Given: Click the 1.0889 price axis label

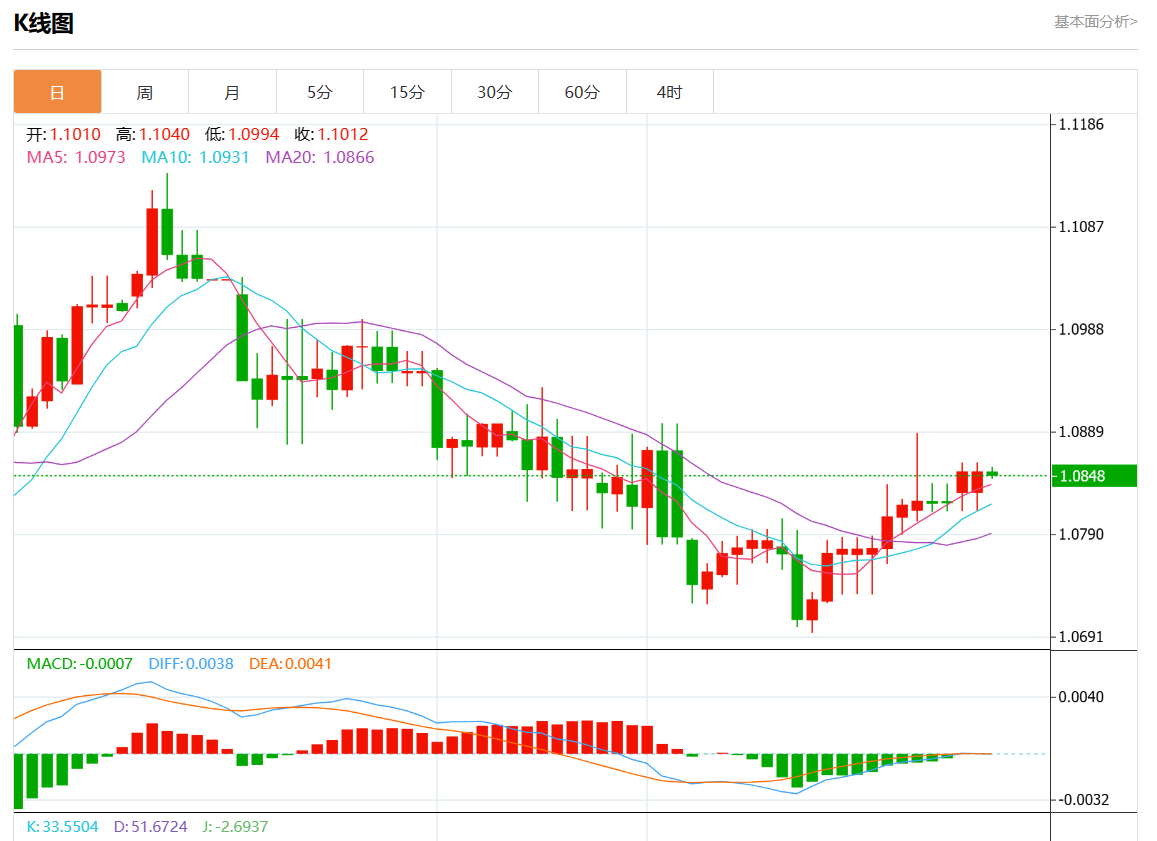Looking at the screenshot, I should click(1081, 432).
